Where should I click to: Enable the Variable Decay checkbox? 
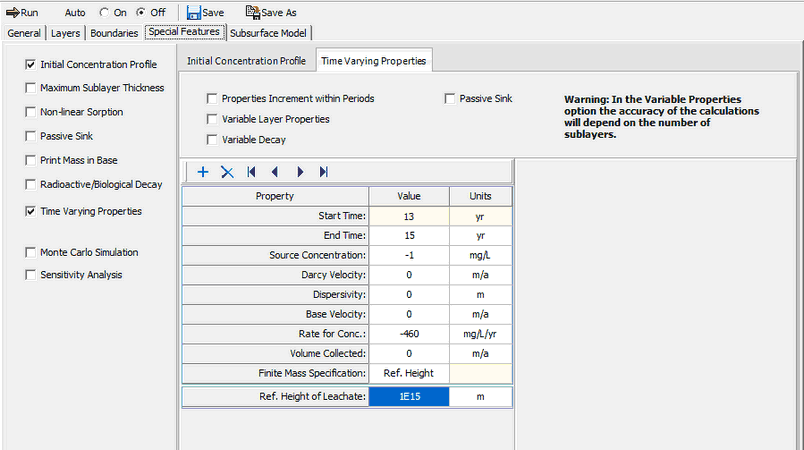tap(212, 140)
